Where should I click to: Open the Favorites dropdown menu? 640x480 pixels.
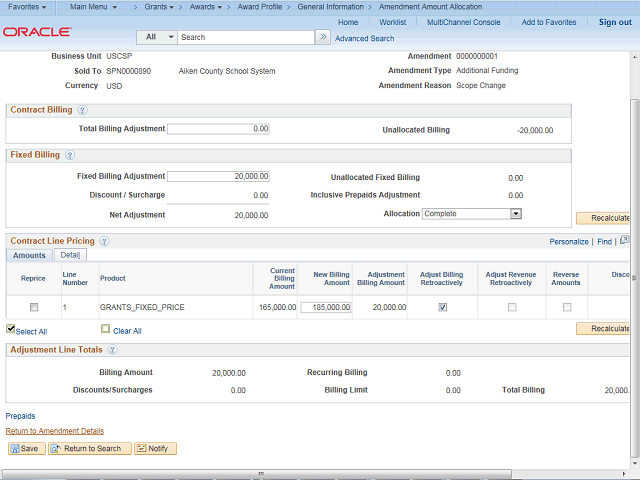[27, 7]
